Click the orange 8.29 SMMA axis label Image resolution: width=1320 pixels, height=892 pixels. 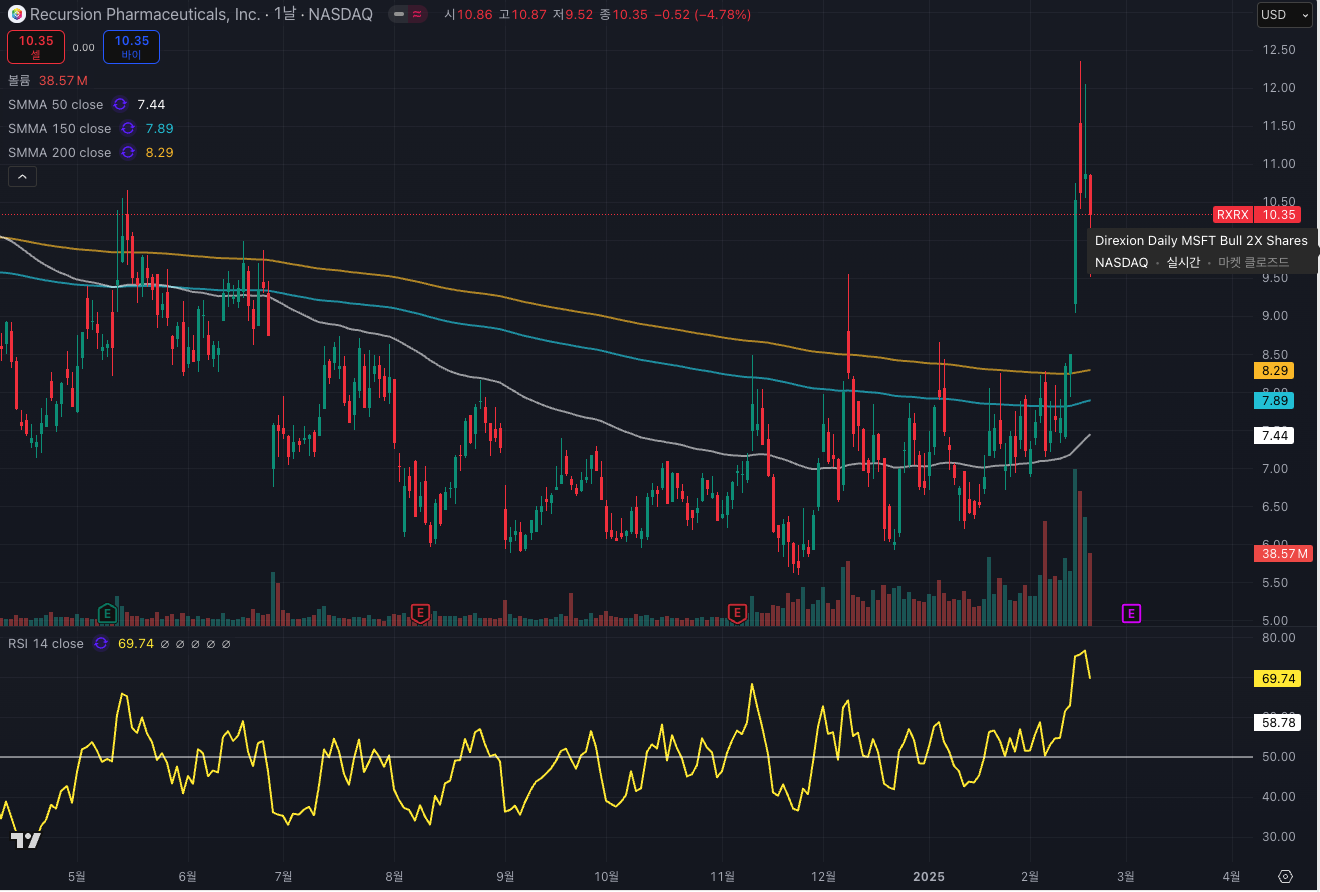[1274, 370]
